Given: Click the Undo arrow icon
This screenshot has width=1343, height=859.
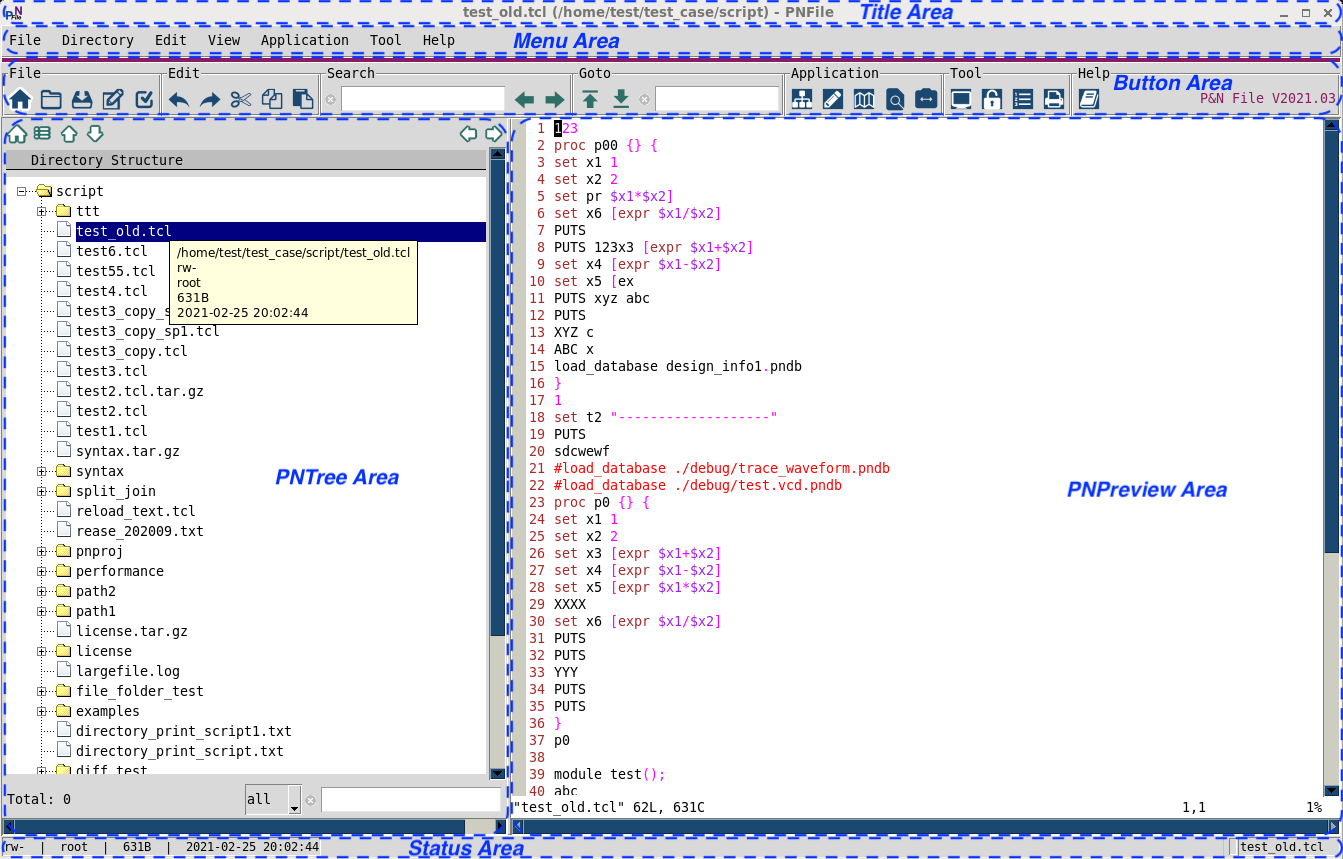Looking at the screenshot, I should coord(179,99).
